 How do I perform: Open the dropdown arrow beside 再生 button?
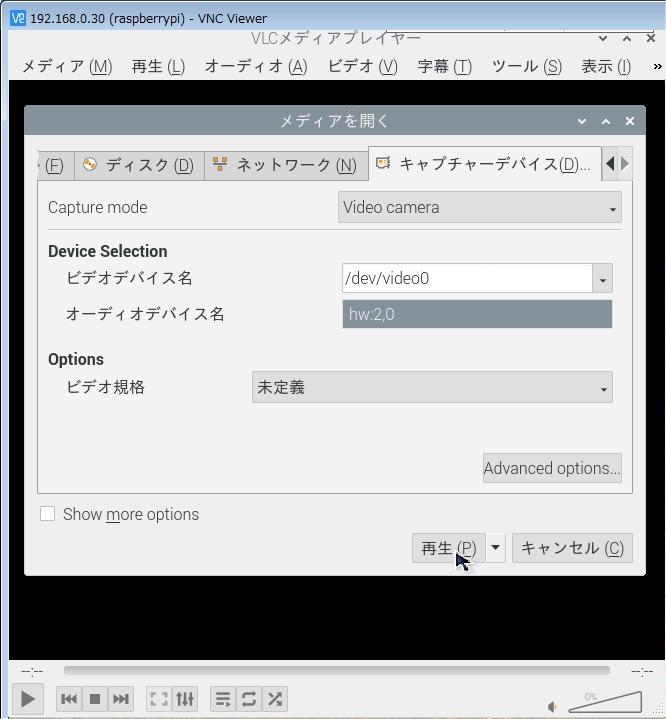(495, 548)
